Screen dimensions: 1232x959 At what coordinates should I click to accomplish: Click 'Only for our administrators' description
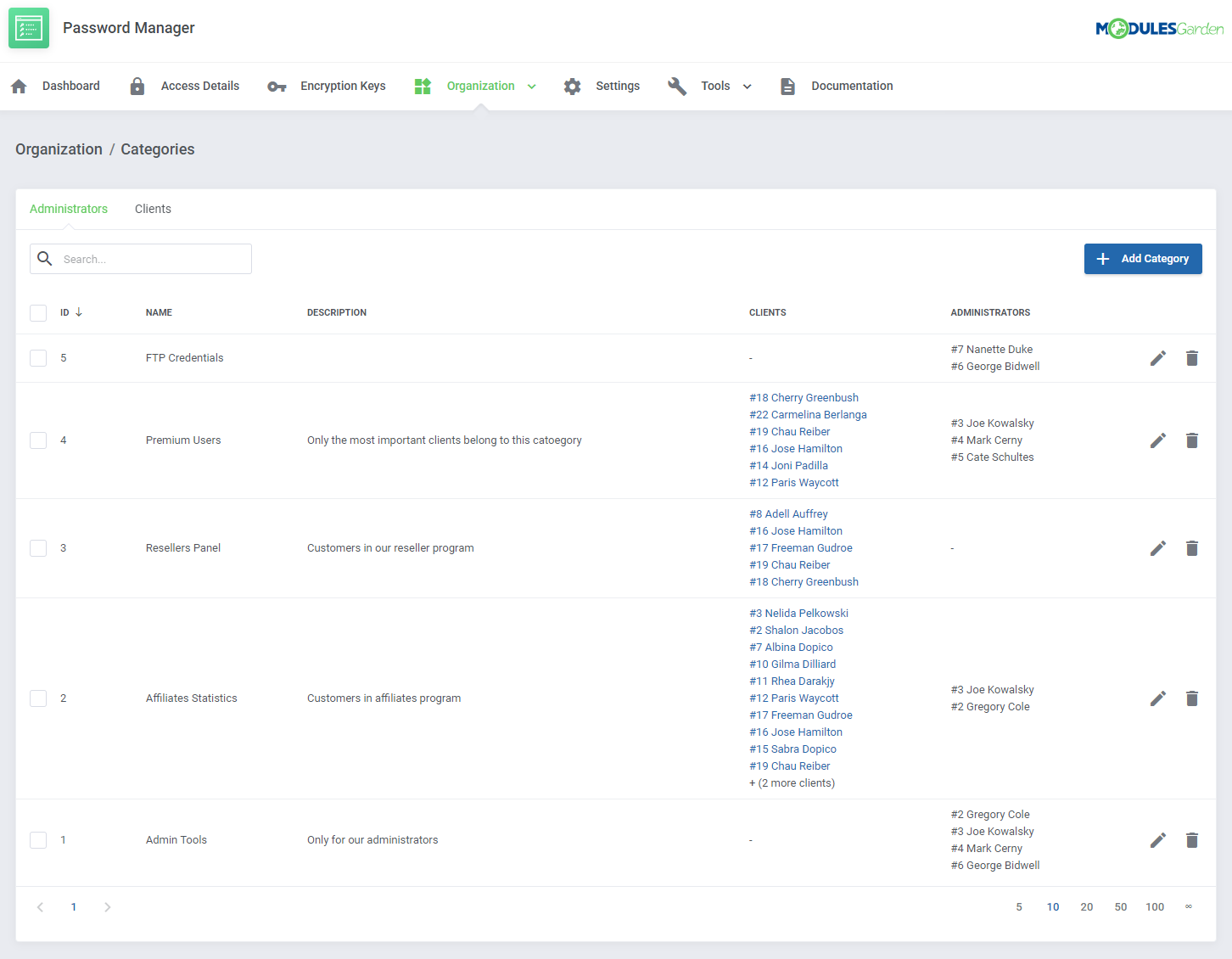pos(372,840)
